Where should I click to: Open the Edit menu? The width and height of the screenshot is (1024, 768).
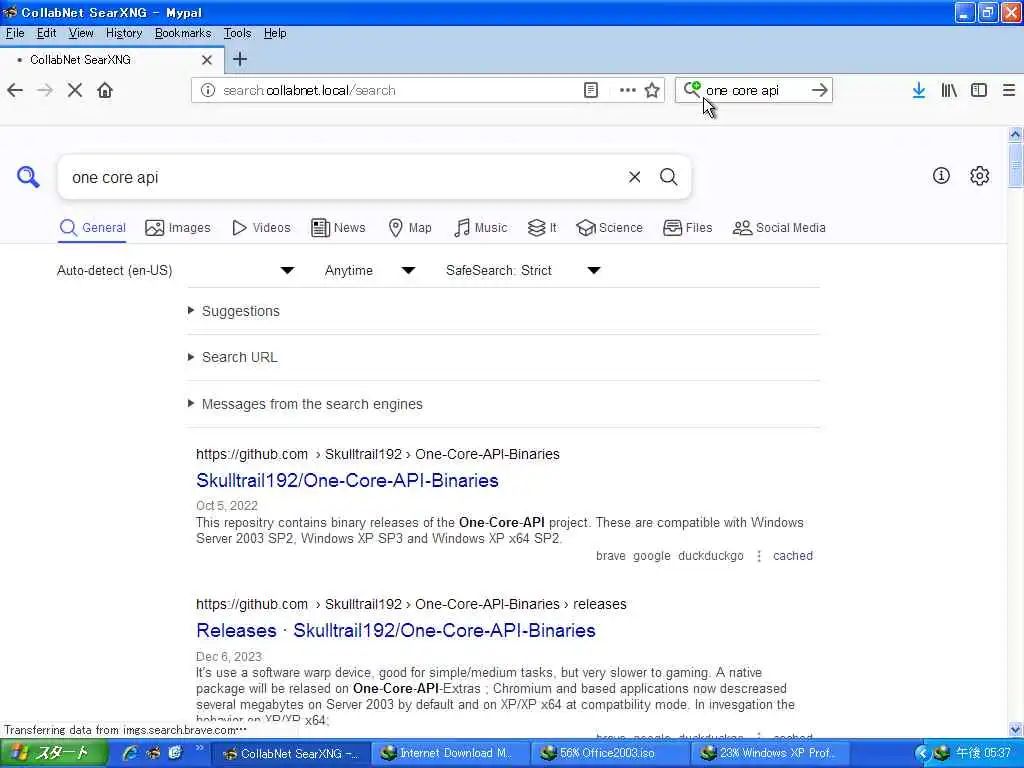tap(46, 33)
